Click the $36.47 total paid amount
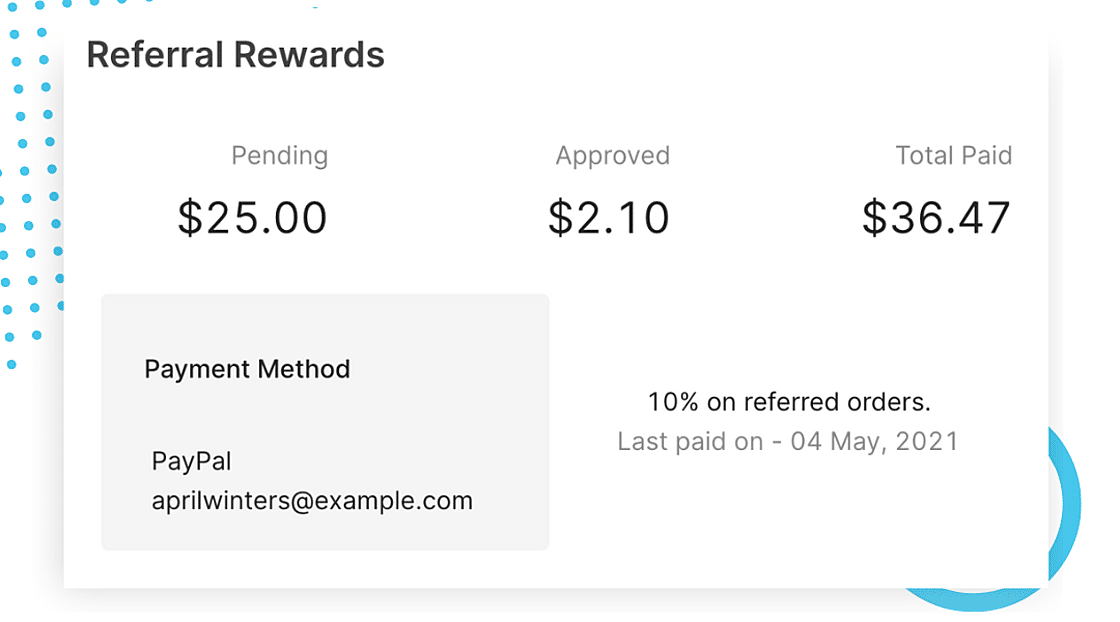The image size is (1120, 622). (x=936, y=218)
